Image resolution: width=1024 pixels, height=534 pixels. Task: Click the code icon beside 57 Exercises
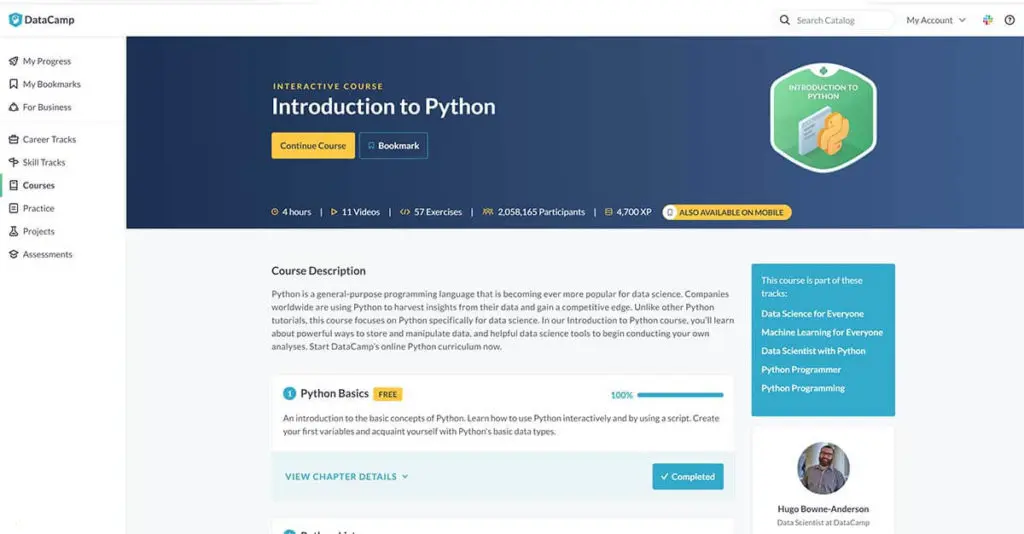click(x=405, y=212)
